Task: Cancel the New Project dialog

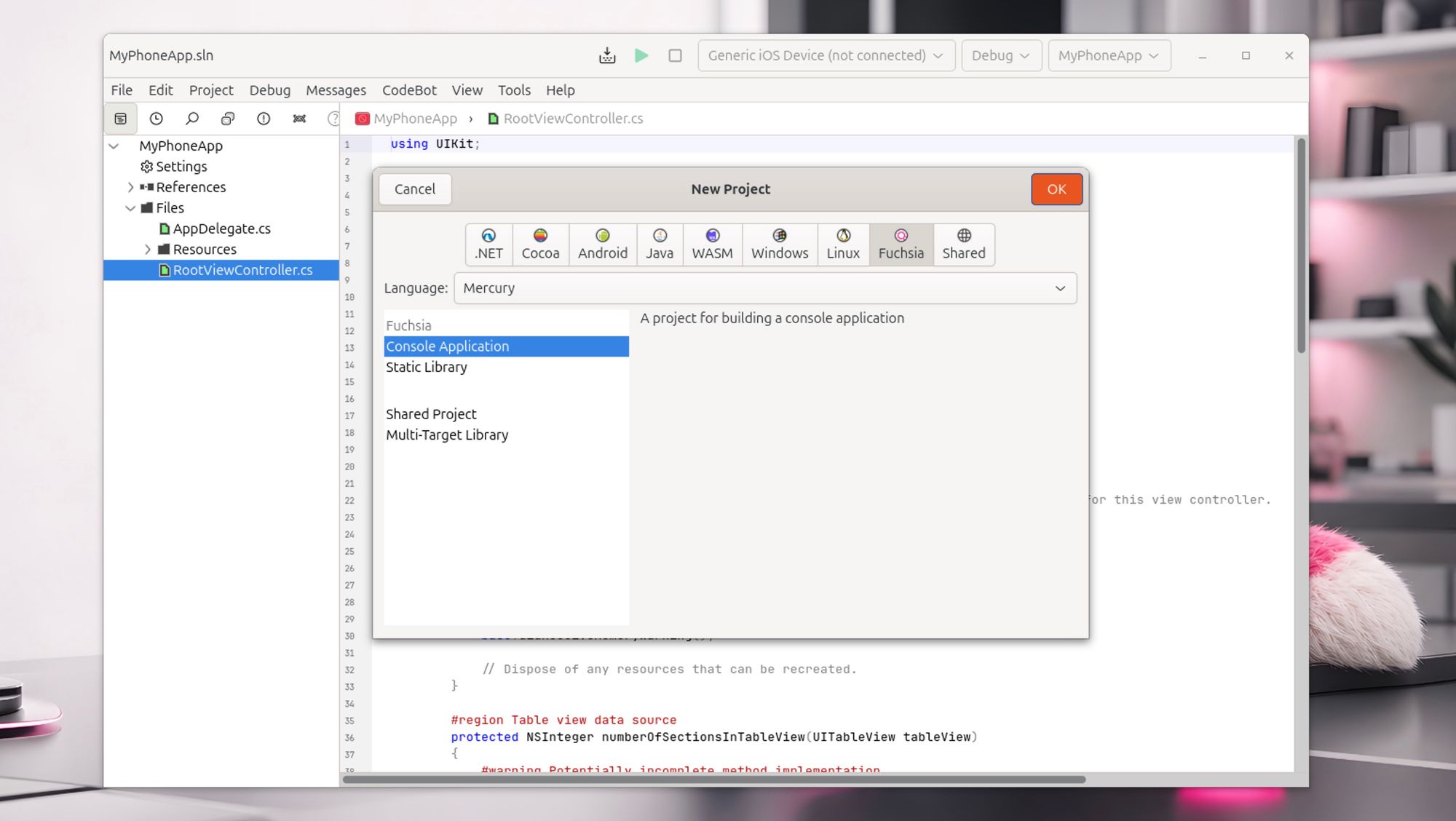Action: click(x=415, y=189)
